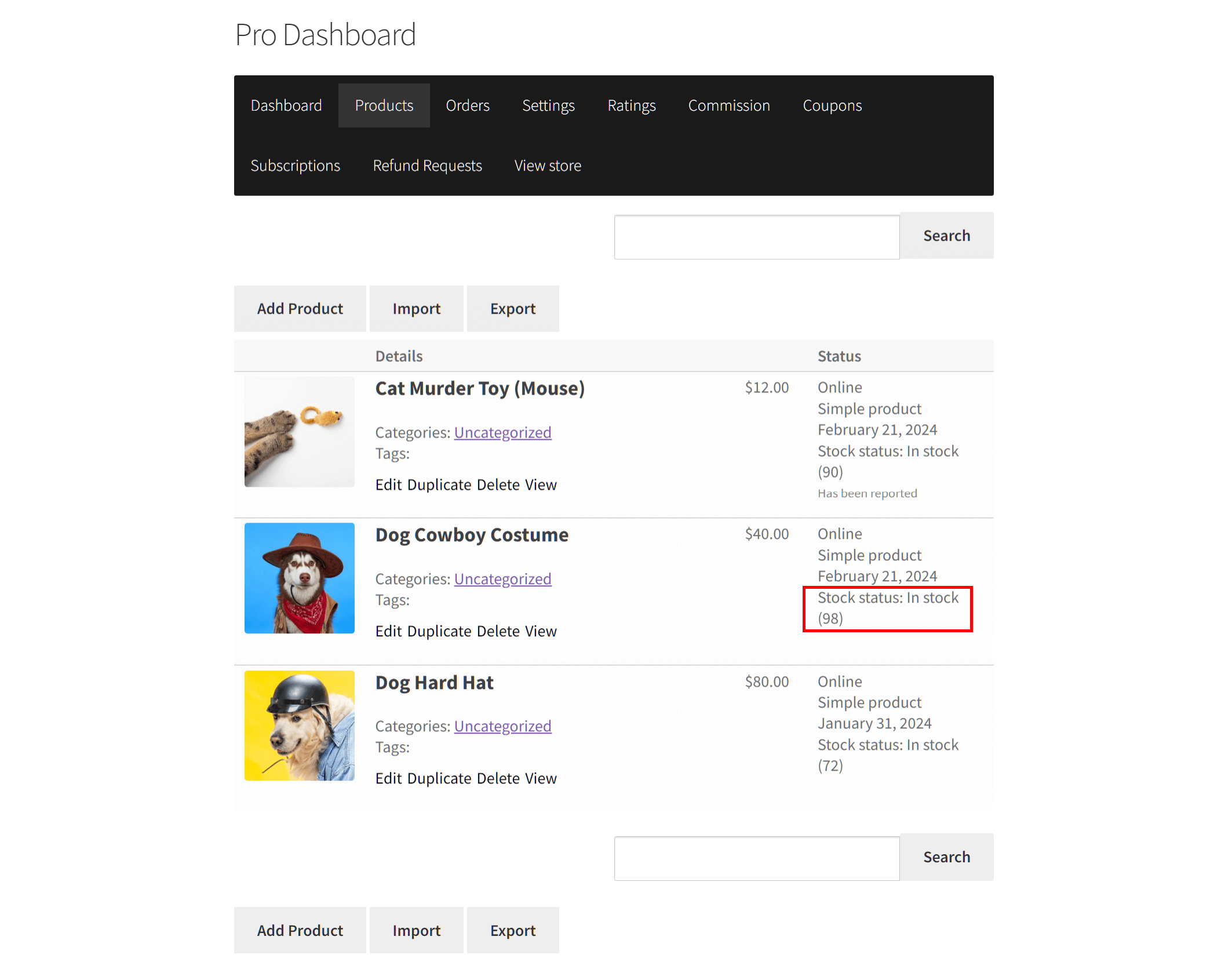
Task: Click the View store link
Action: [548, 166]
